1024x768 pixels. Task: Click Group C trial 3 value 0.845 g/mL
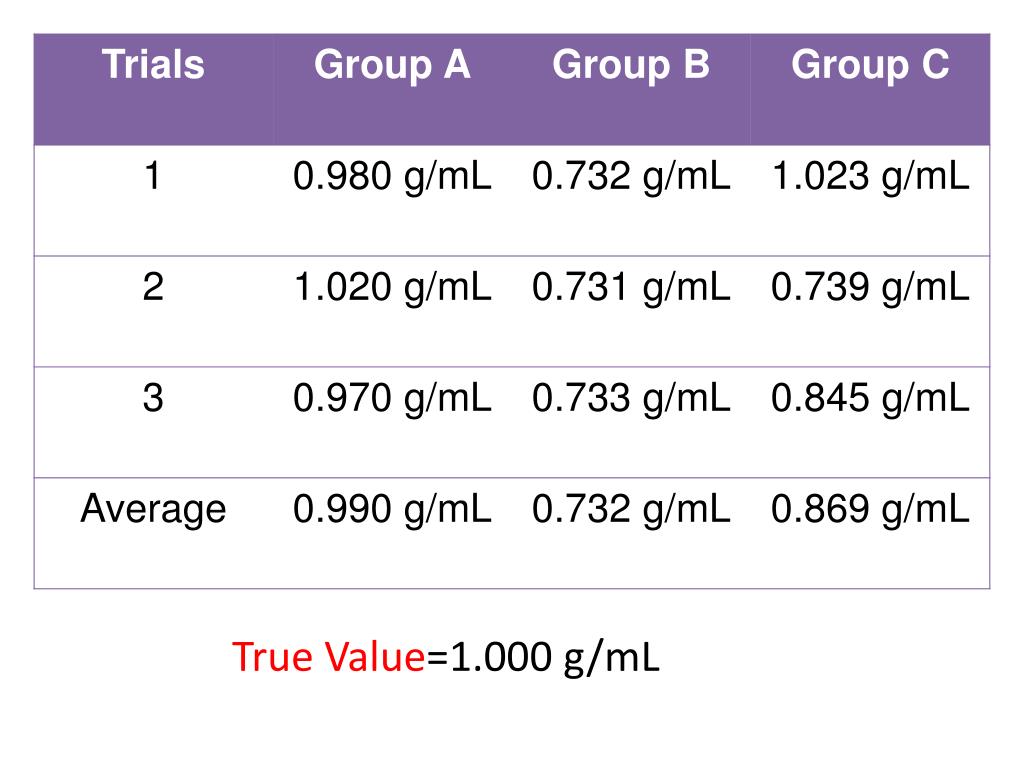click(x=870, y=399)
